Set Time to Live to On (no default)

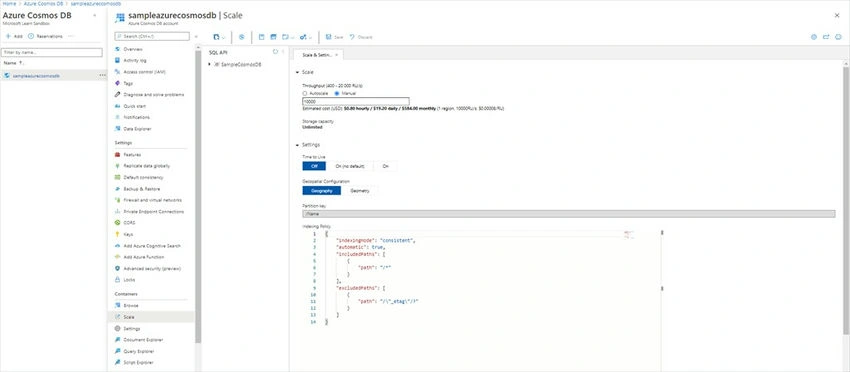click(x=350, y=166)
